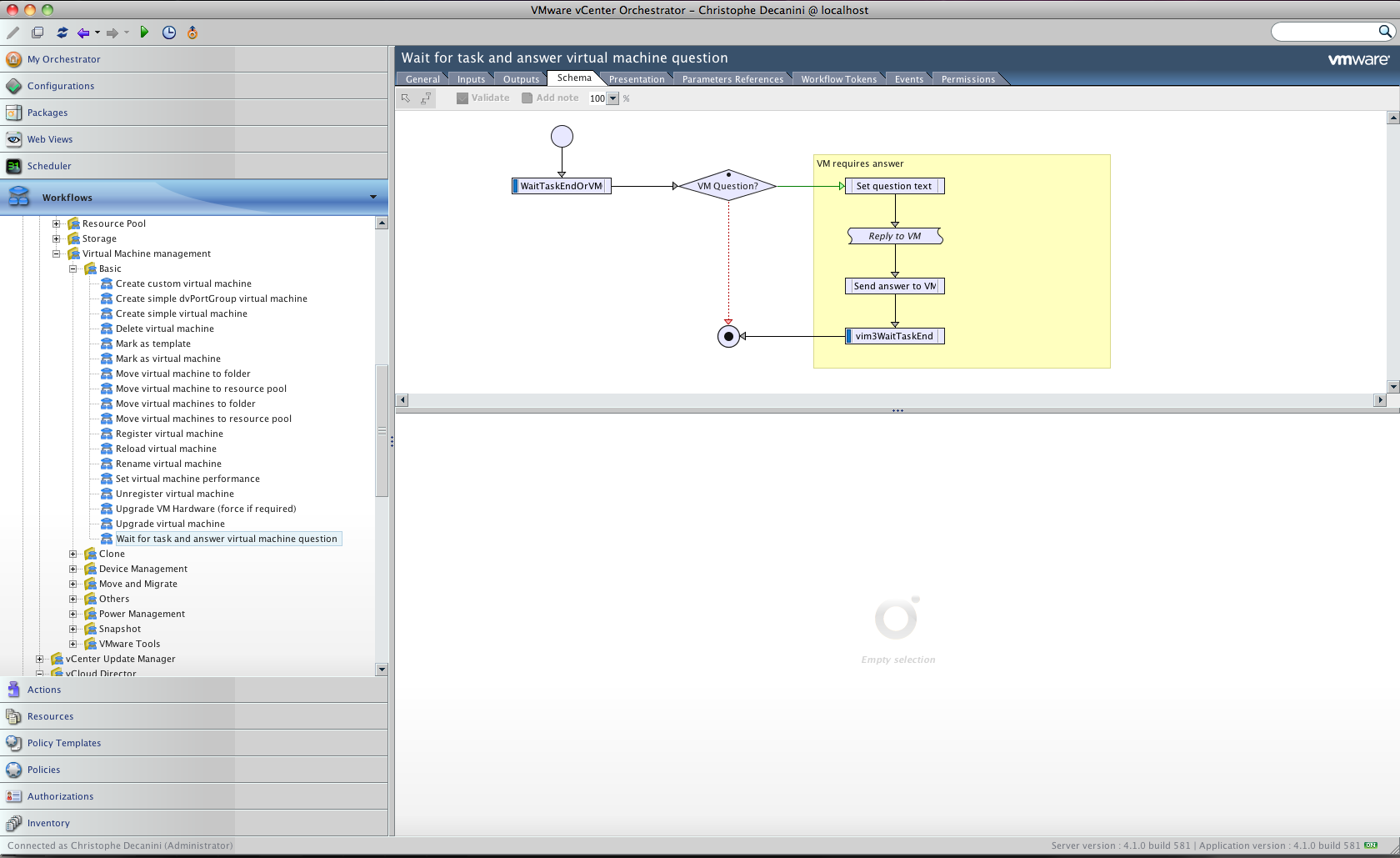The image size is (1400, 858).
Task: Collapse the Workflows panel header arrow
Action: pos(372,198)
